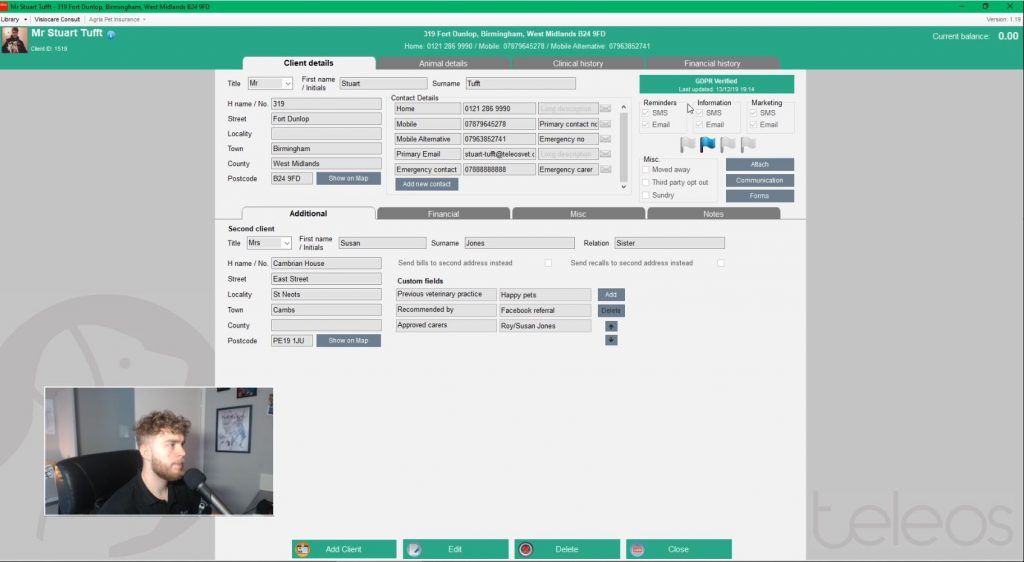
Task: Click the envelope icon beside Mobile number
Action: pyautogui.click(x=605, y=124)
